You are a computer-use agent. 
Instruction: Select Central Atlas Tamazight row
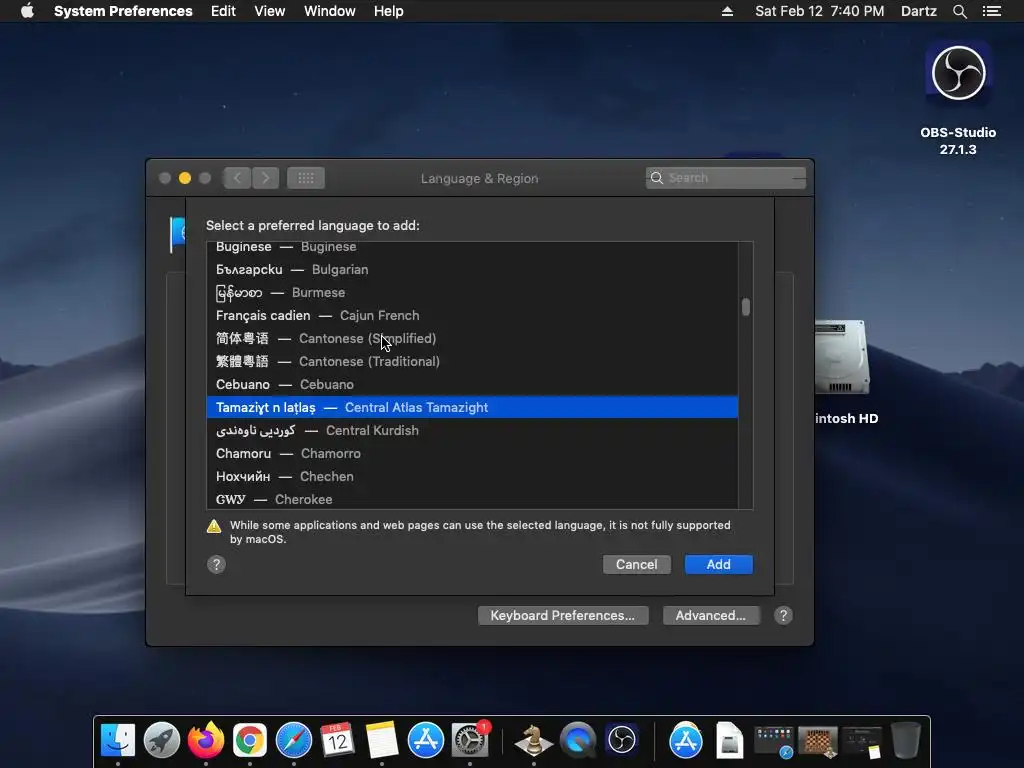472,407
